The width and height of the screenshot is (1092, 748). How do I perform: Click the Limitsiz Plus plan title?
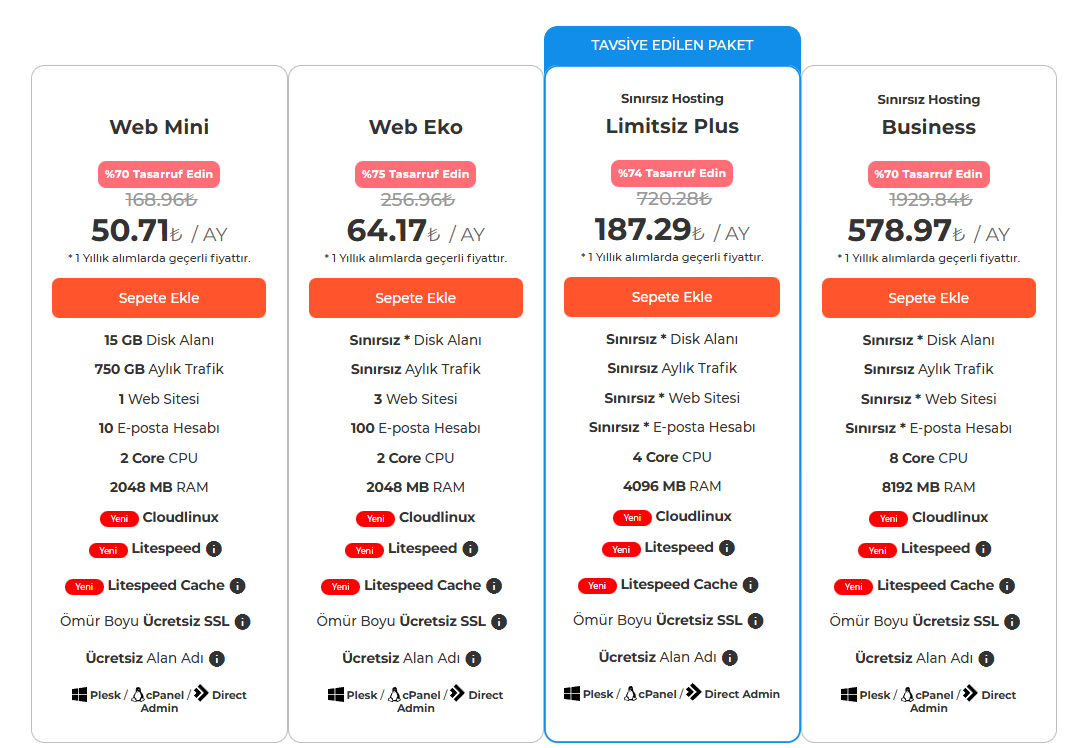pos(672,126)
